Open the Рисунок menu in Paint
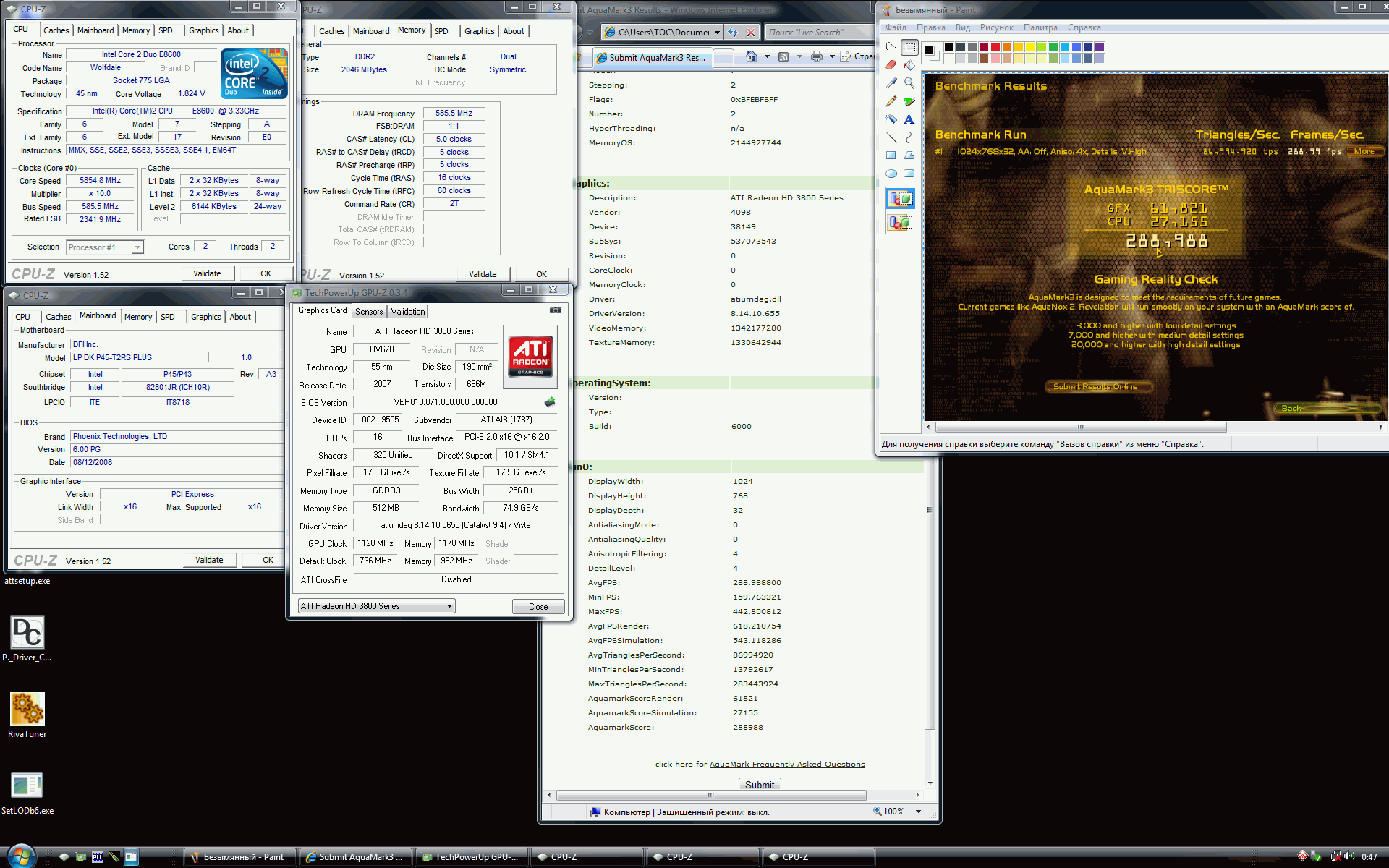Viewport: 1389px width, 868px height. [996, 27]
